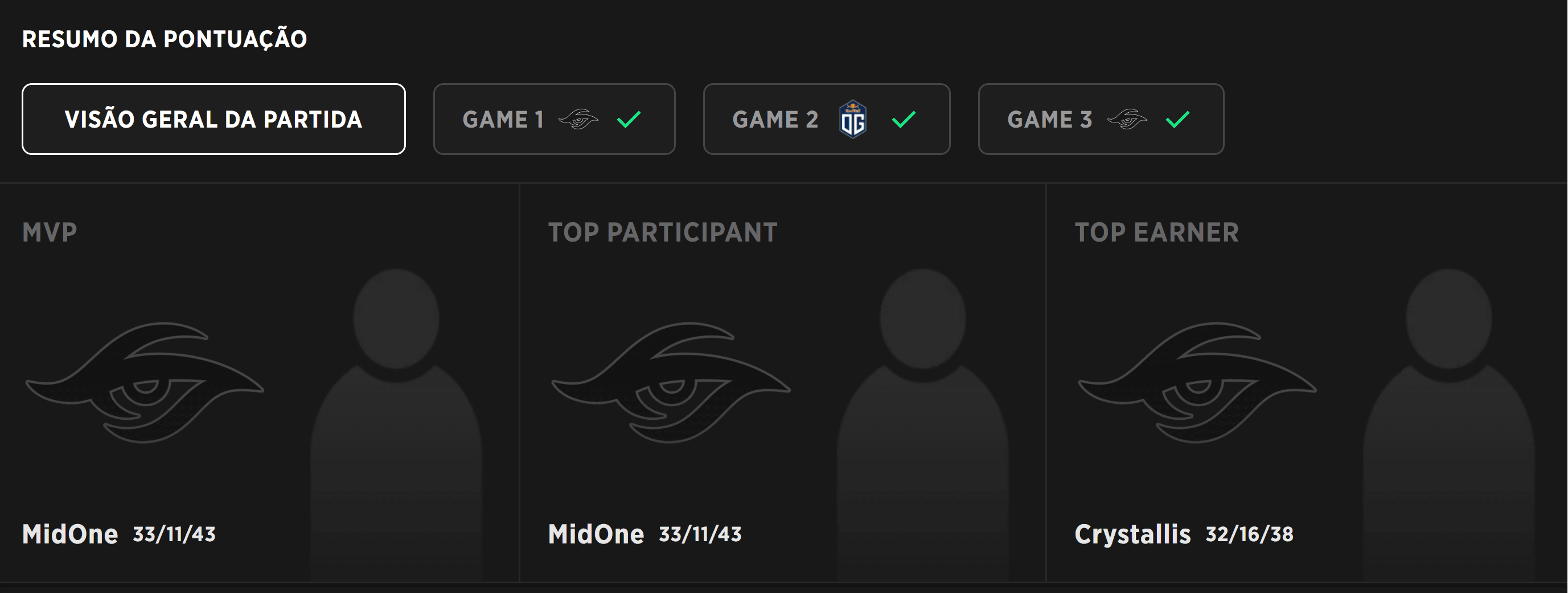Select VISÃO GERAL DA PARTIDA
Viewport: 1568px width, 593px height.
[214, 118]
